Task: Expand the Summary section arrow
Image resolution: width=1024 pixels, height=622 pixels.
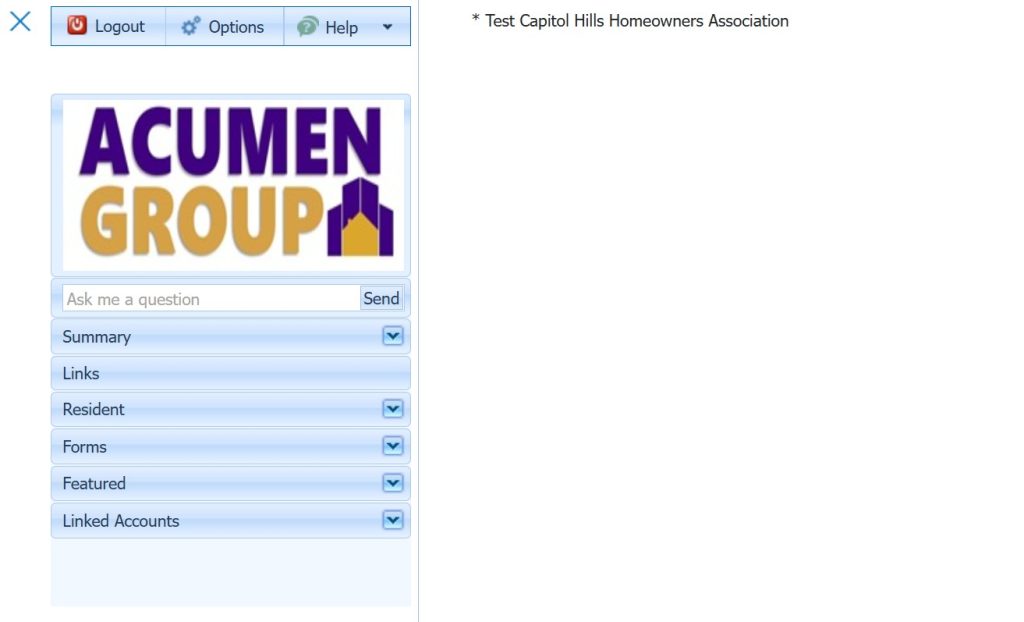Action: 392,336
